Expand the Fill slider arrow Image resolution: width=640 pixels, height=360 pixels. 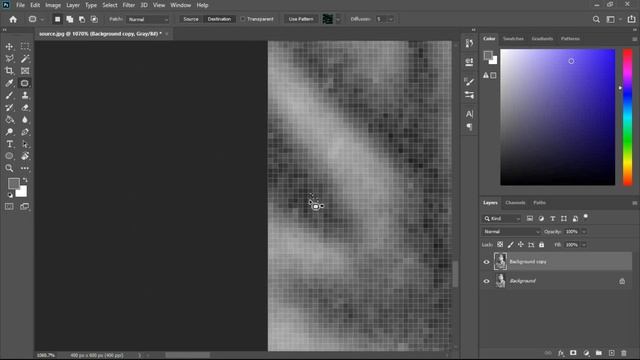pos(584,245)
